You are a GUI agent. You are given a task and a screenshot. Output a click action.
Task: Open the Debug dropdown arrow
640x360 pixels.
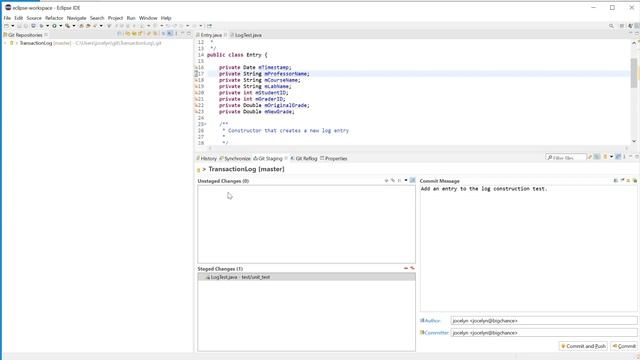click(x=48, y=26)
